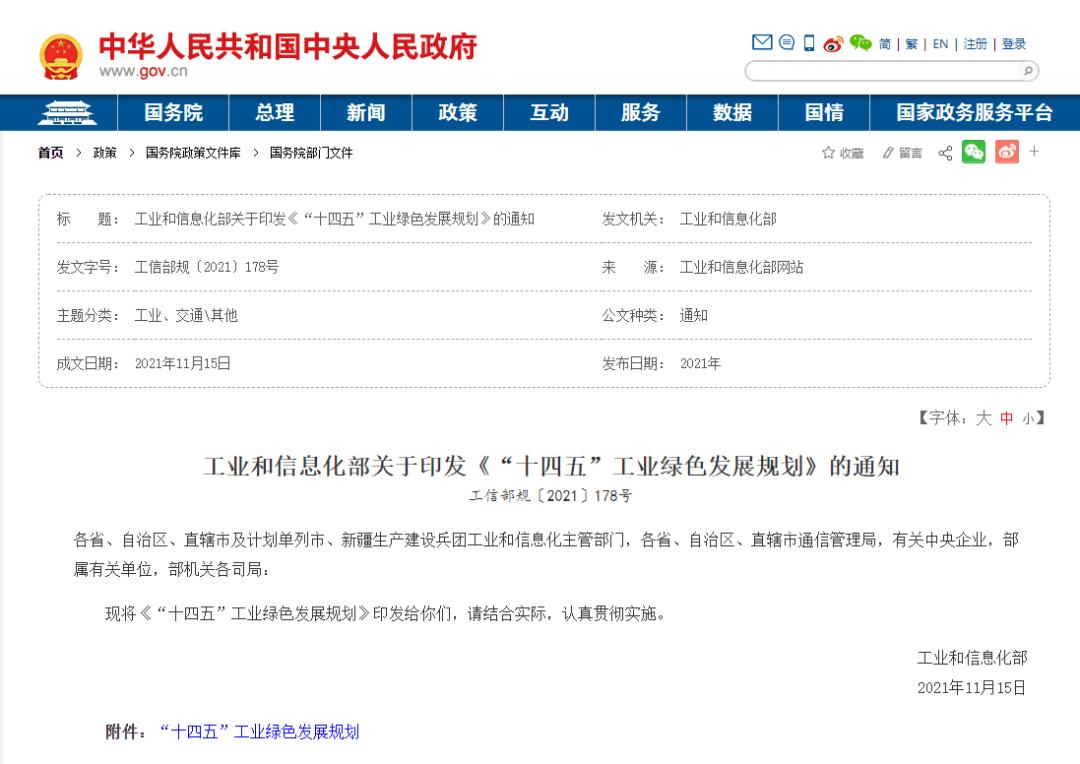Set font size to 中
The width and height of the screenshot is (1080, 764).
coord(1006,418)
